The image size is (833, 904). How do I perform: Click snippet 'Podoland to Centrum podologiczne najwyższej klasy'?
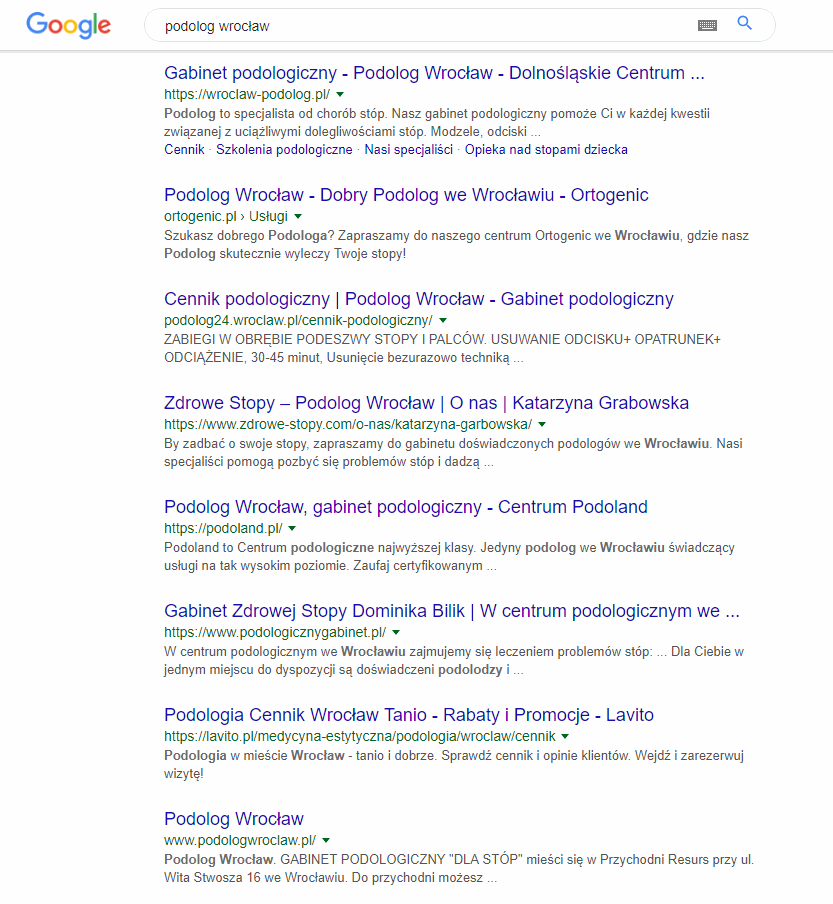(450, 556)
